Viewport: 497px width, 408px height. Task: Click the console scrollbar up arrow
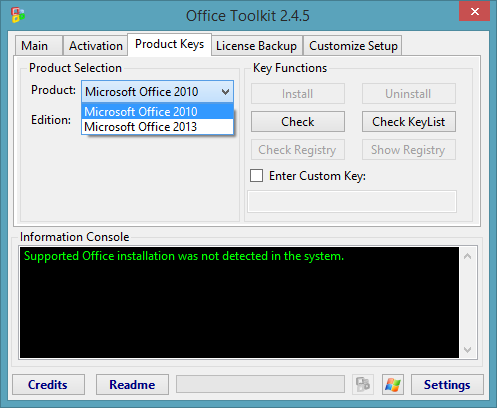[x=468, y=256]
